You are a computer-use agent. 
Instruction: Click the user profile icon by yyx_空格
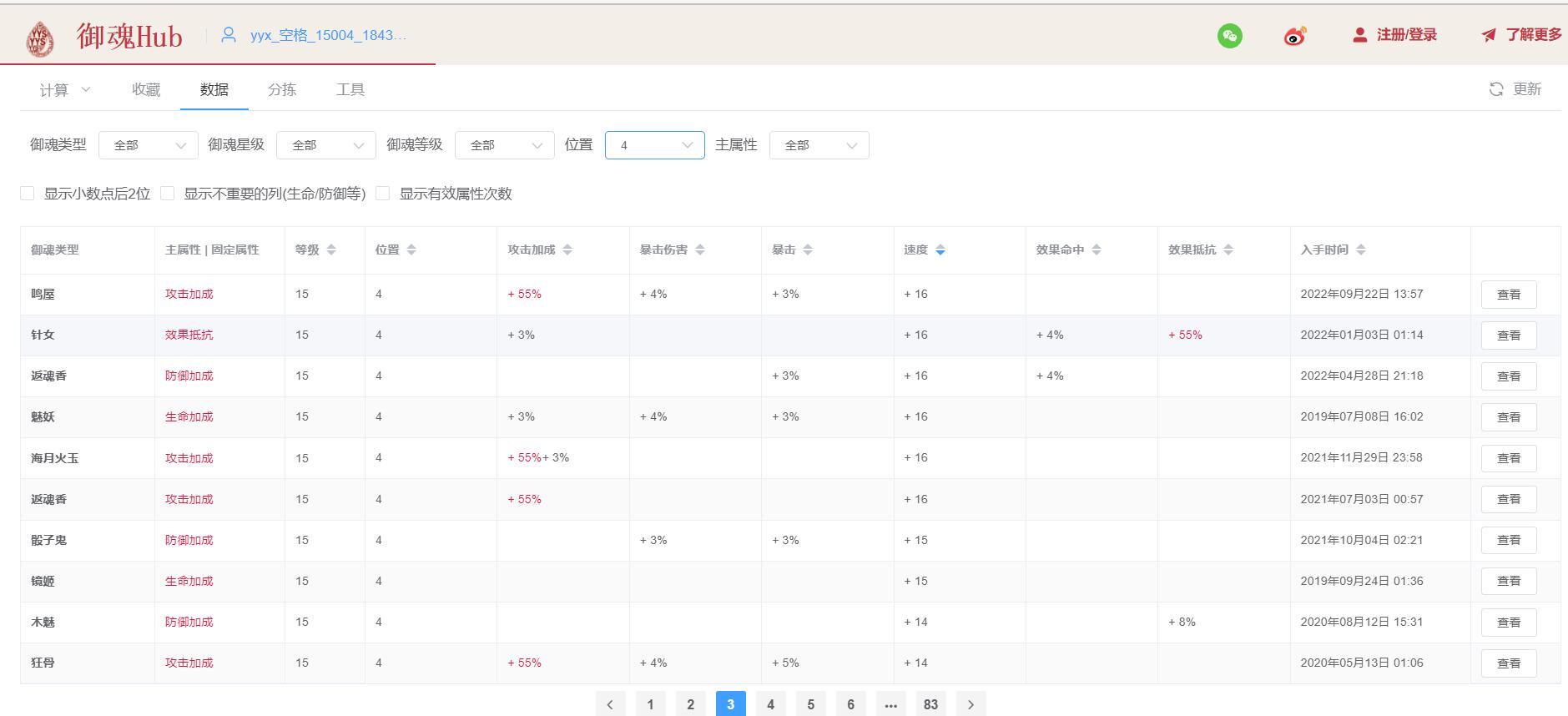pos(229,35)
